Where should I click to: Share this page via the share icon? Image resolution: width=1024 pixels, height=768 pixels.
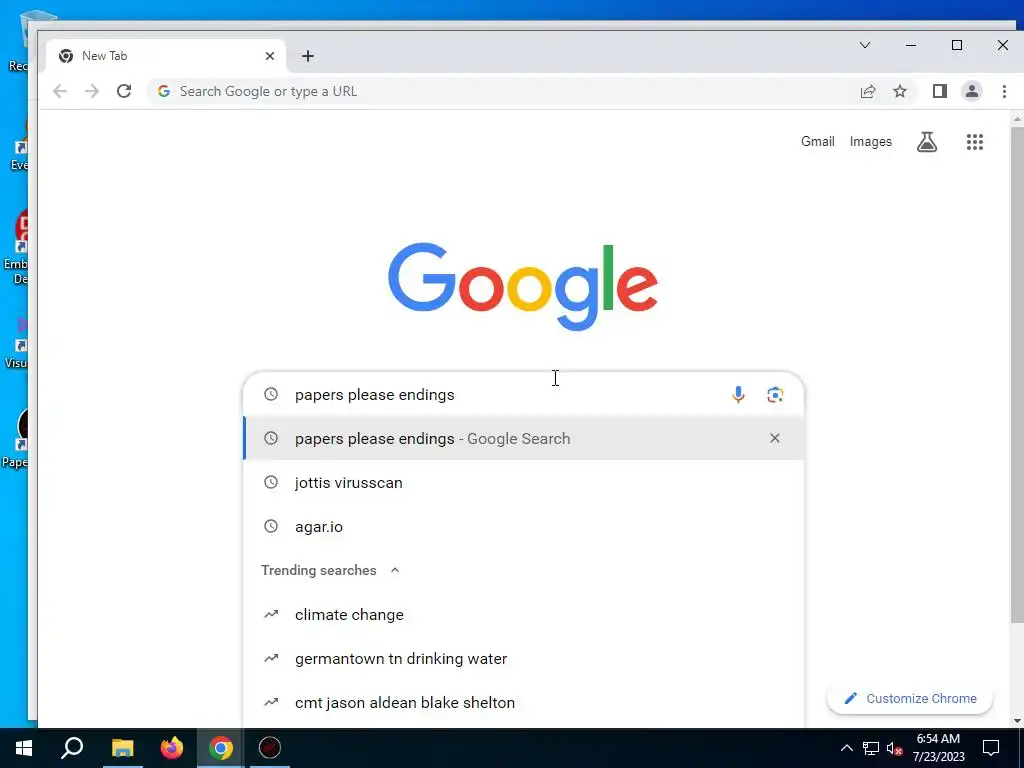[x=868, y=91]
